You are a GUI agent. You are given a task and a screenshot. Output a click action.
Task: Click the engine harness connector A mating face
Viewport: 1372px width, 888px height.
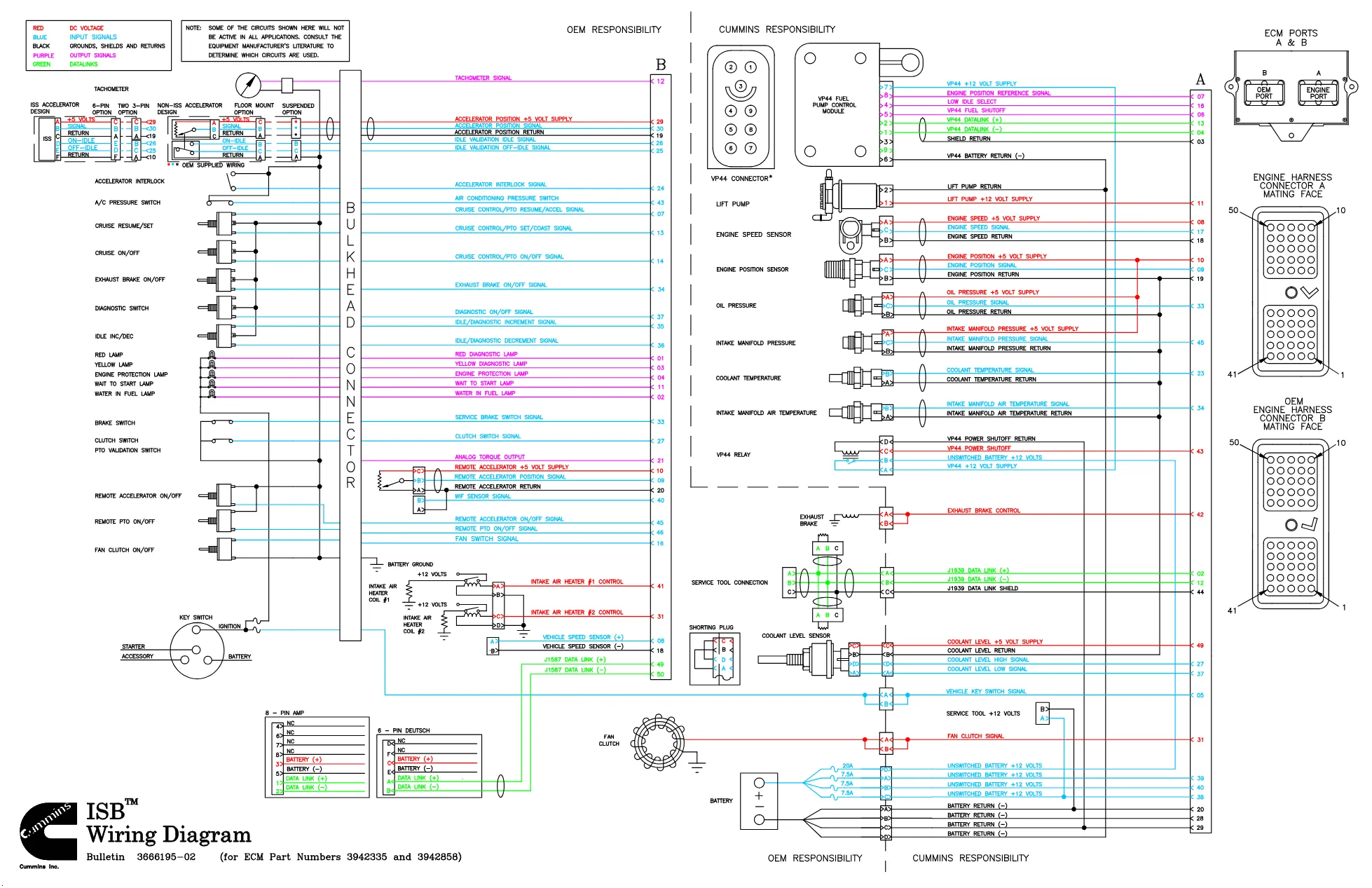point(1290,291)
